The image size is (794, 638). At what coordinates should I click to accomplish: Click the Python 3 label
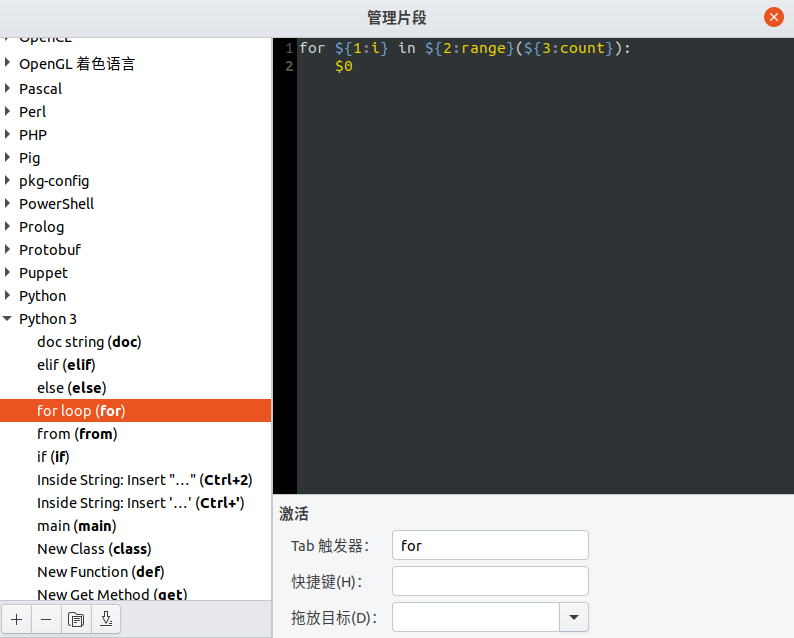[x=48, y=319]
